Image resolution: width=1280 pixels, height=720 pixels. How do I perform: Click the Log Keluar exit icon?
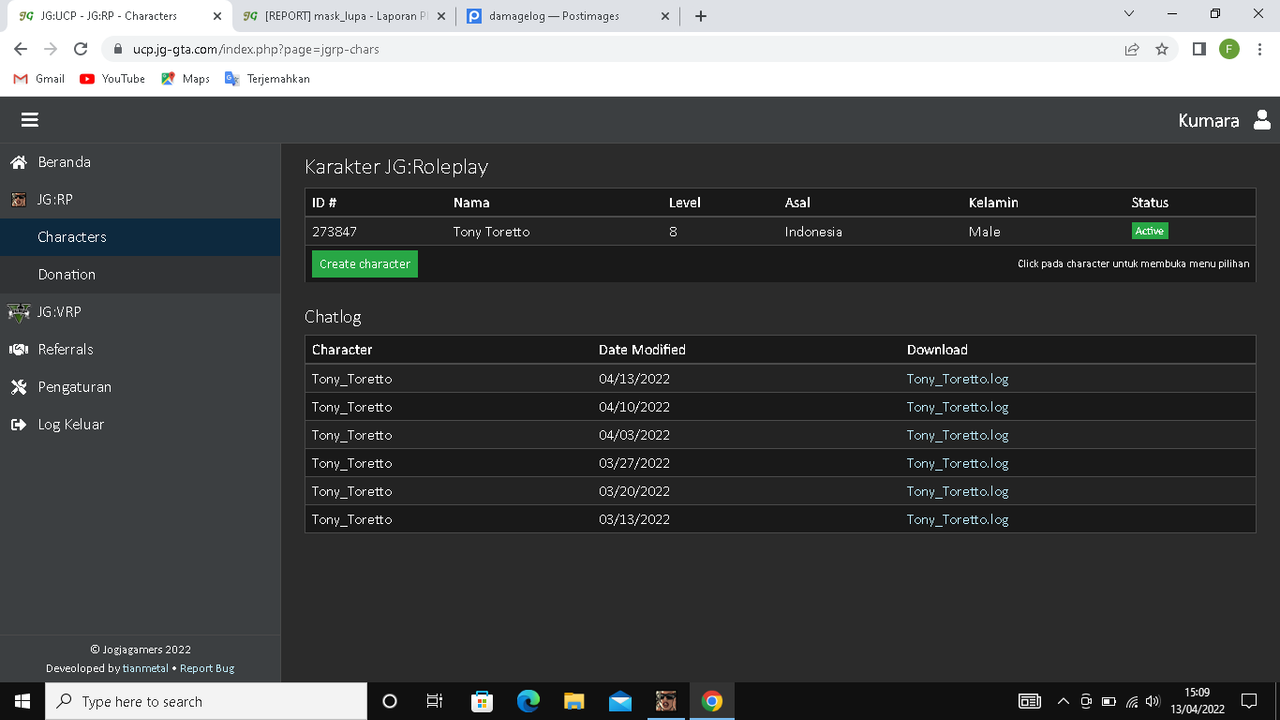pos(18,425)
